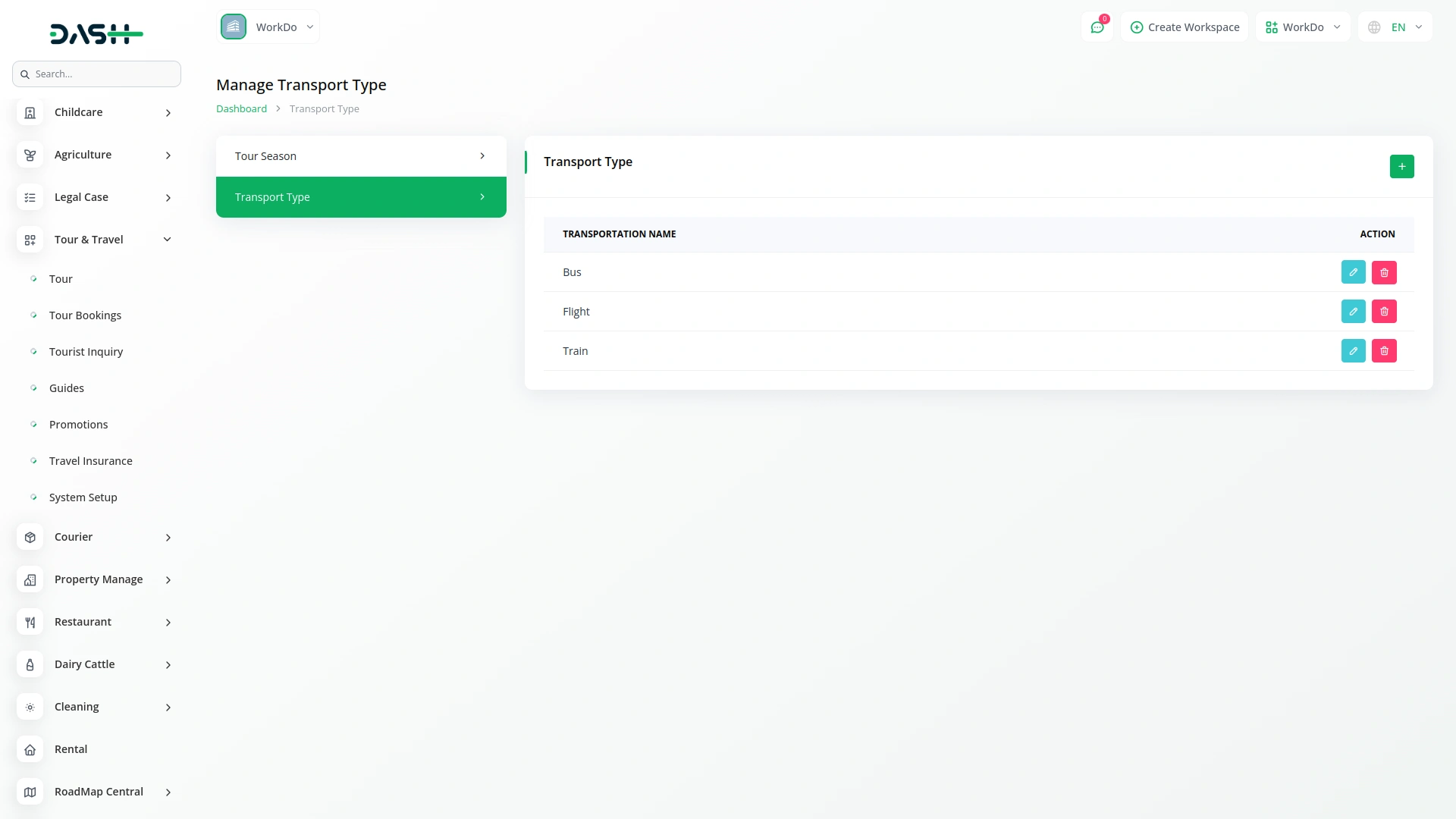Click the Property Manage building icon

tap(30, 579)
